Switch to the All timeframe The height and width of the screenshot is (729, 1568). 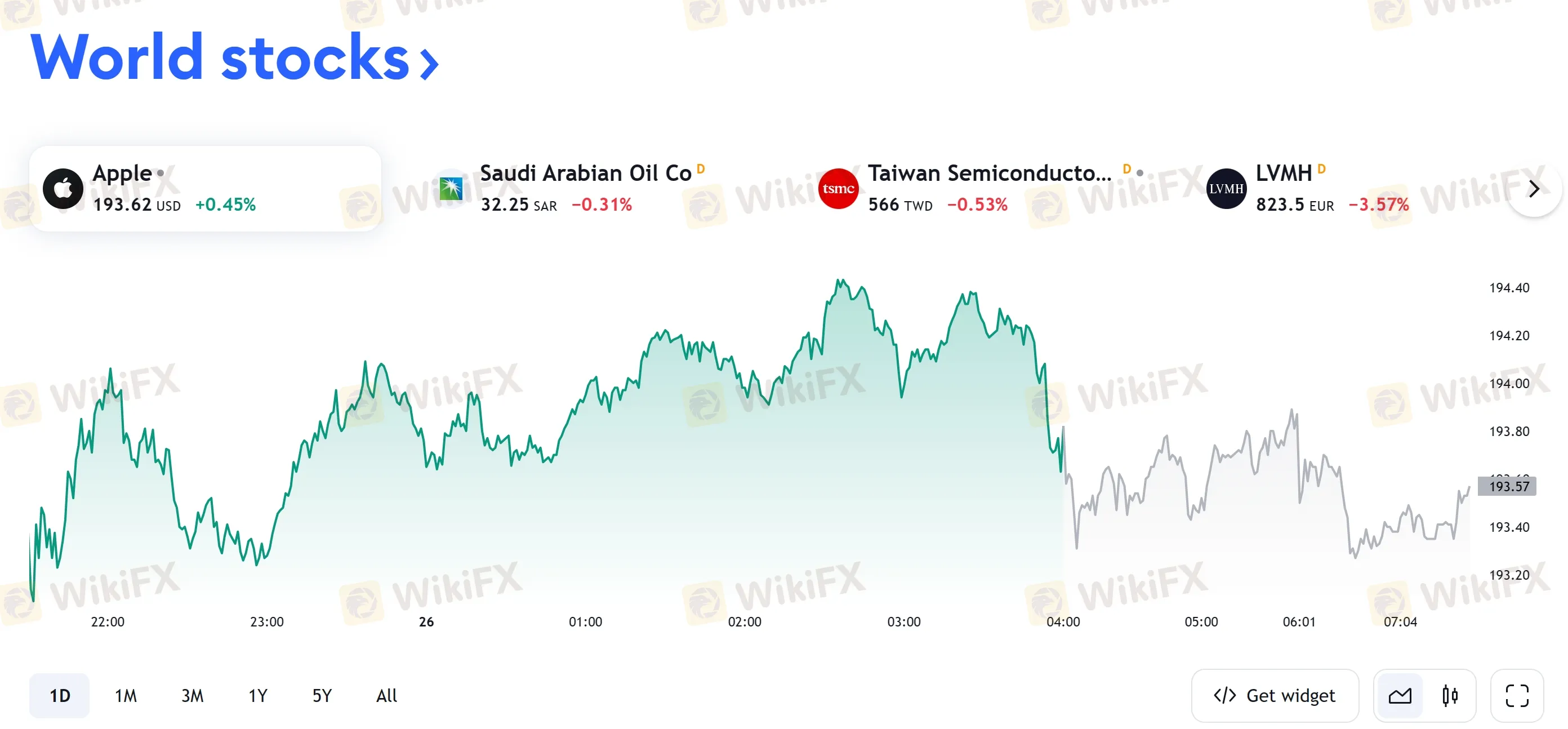tap(386, 695)
